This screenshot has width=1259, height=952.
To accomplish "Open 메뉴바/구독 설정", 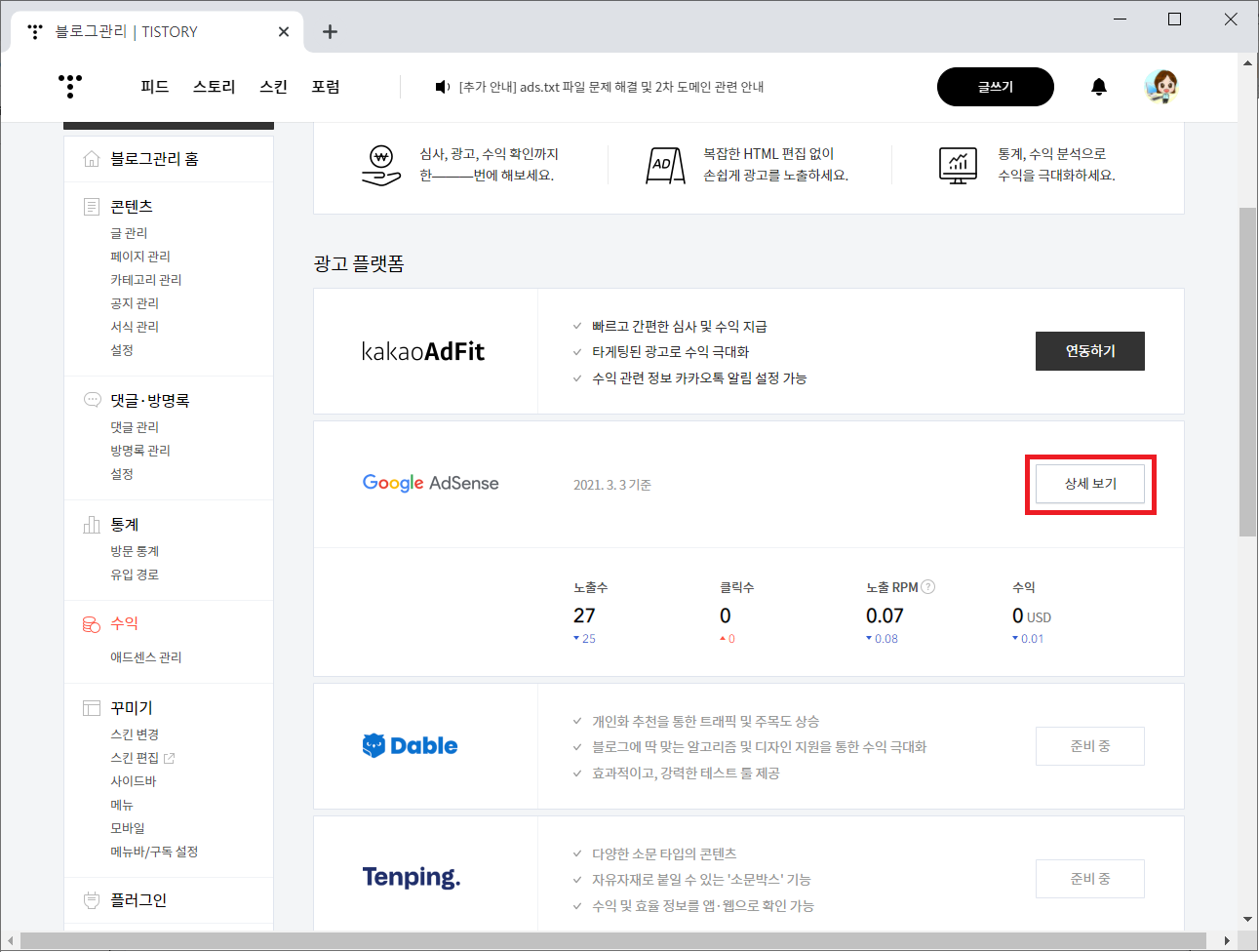I will click(154, 852).
